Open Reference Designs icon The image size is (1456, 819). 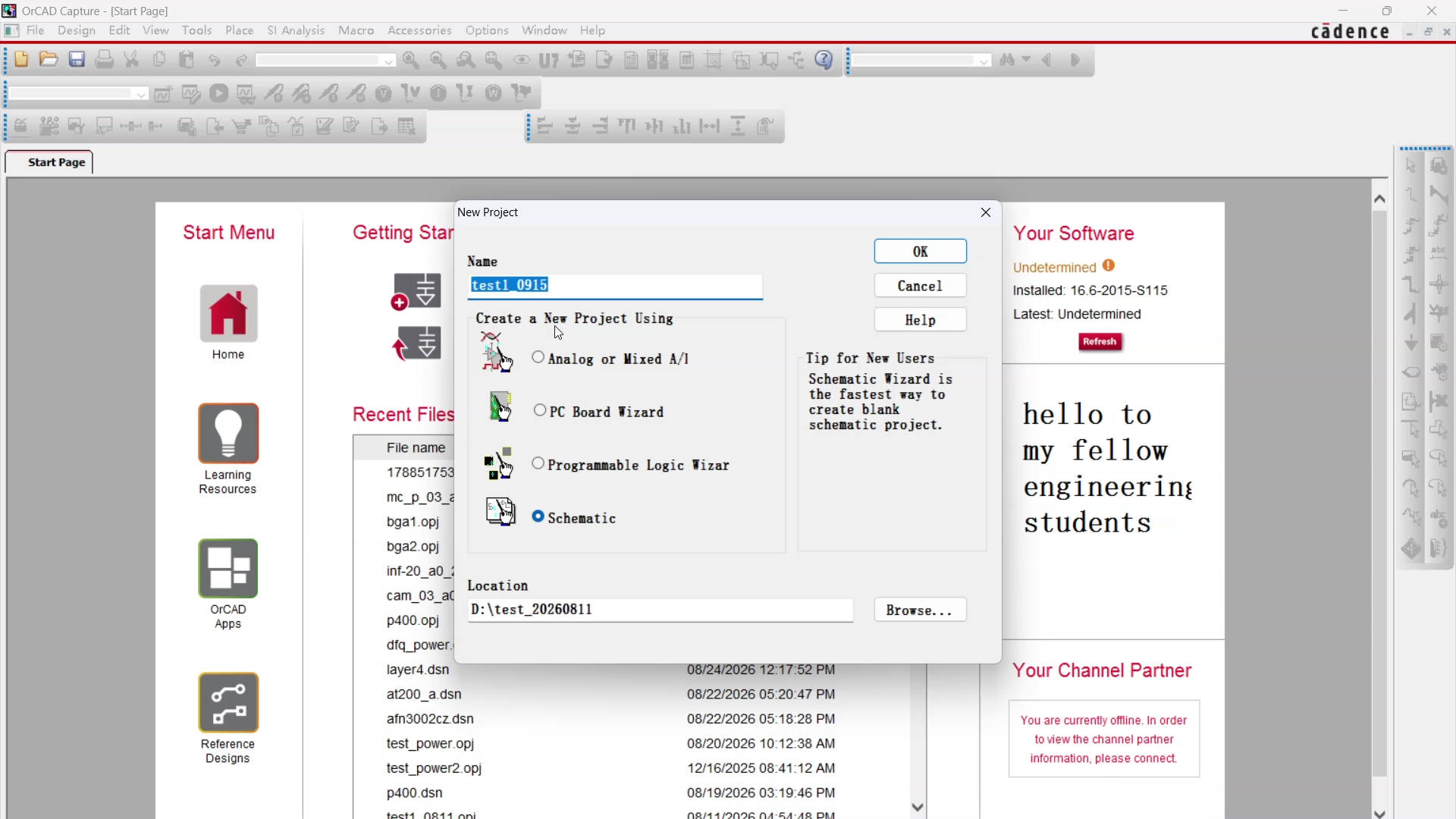pyautogui.click(x=228, y=702)
